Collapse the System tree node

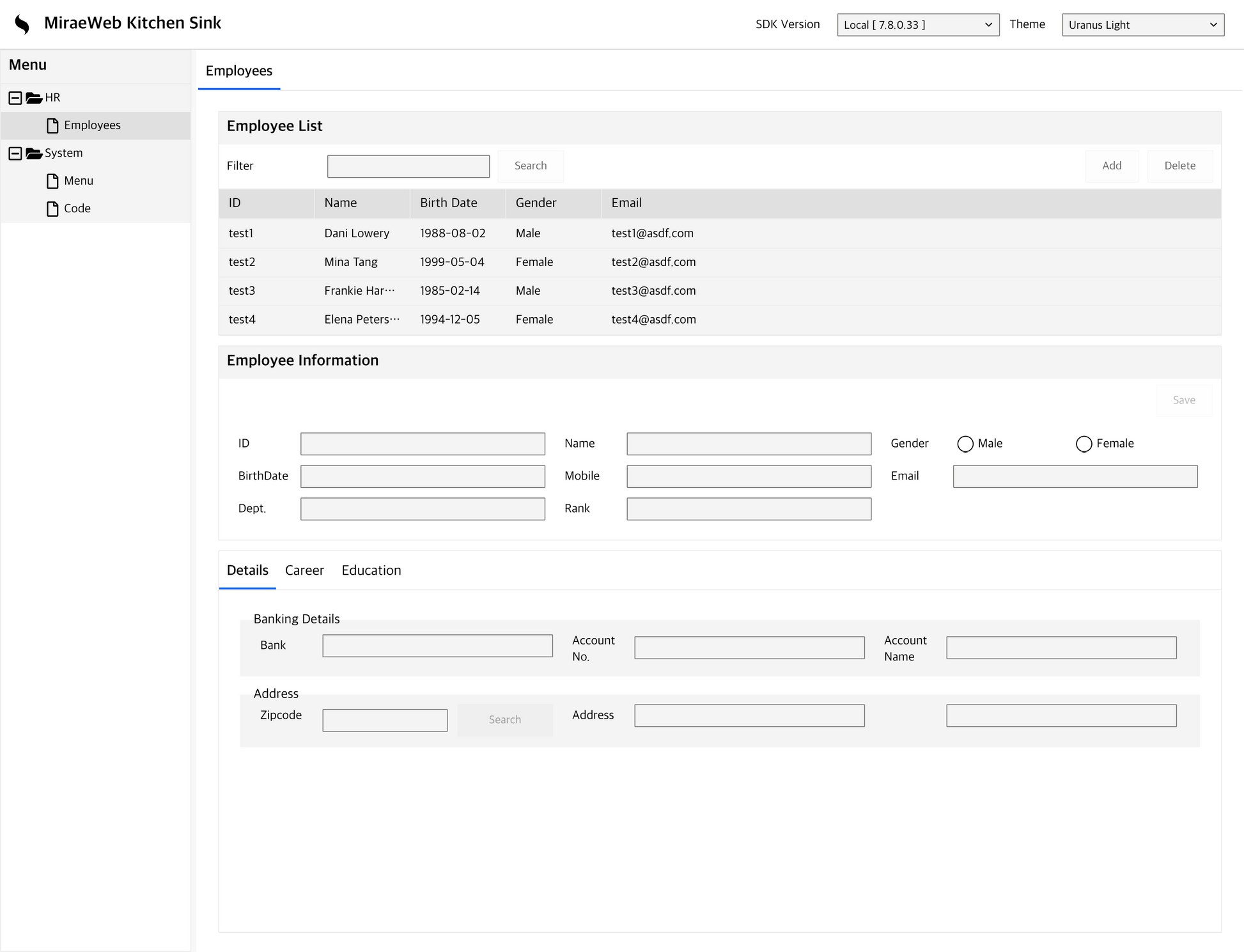click(x=15, y=153)
